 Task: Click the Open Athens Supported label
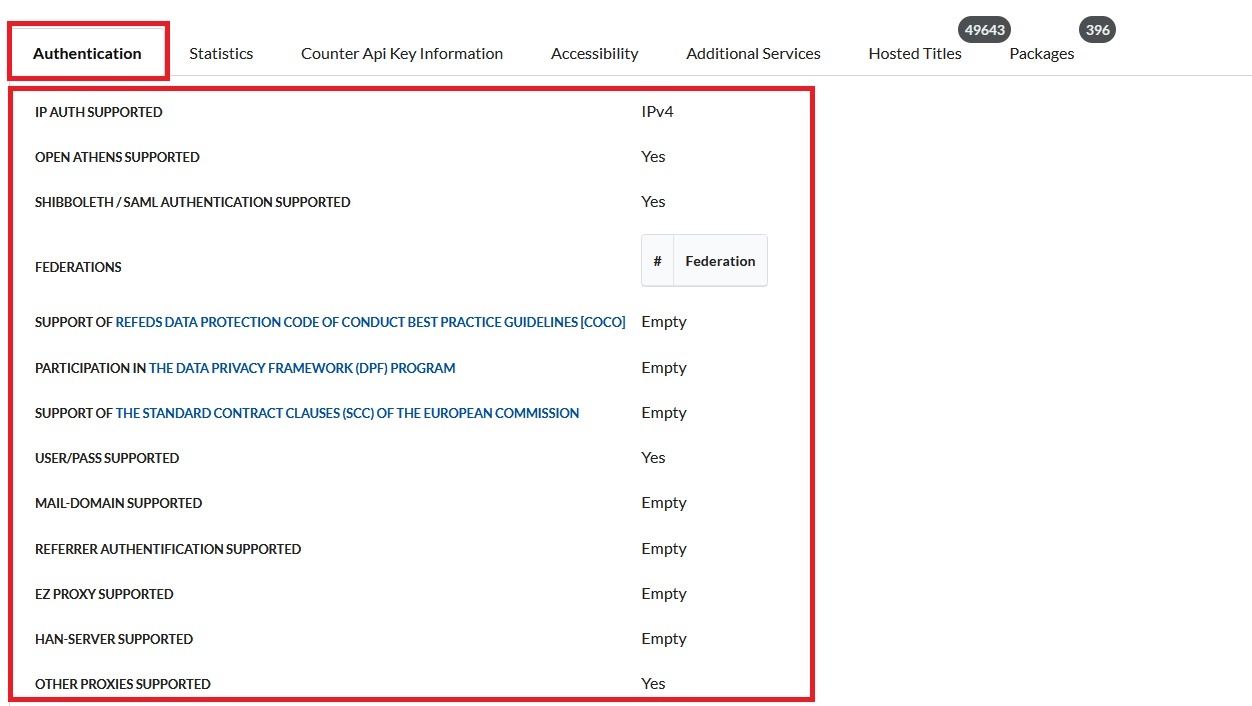point(117,157)
